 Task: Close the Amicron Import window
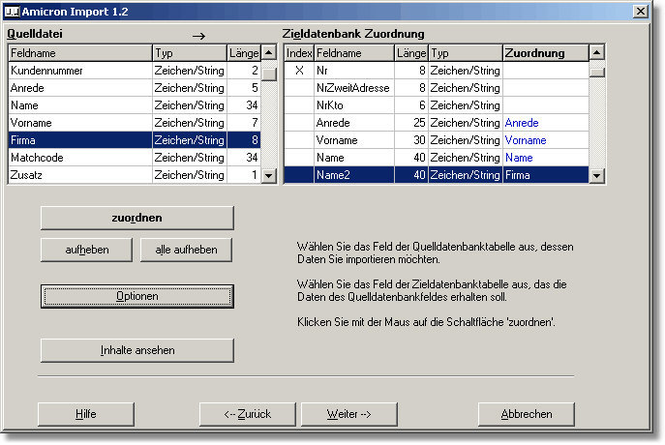(640, 11)
